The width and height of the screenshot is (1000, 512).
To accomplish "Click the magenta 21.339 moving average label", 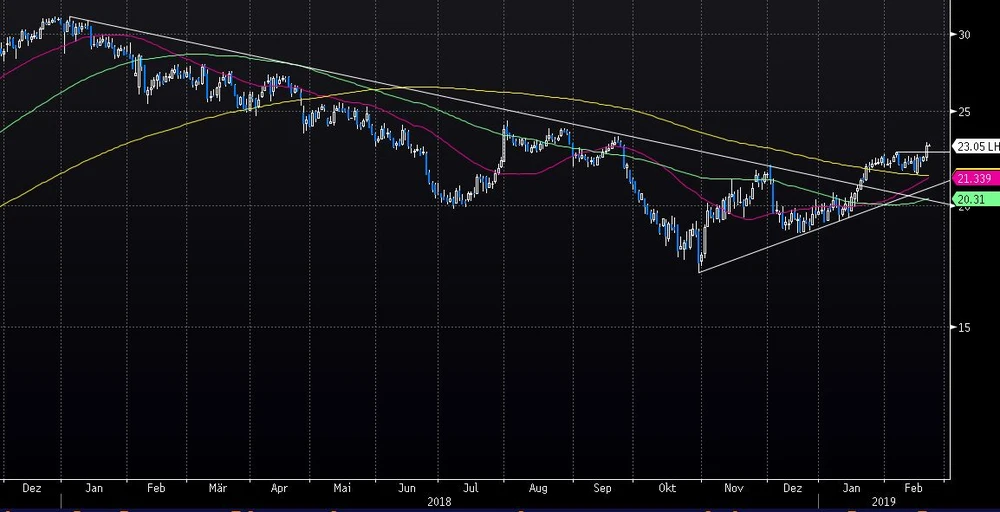I will tap(973, 178).
